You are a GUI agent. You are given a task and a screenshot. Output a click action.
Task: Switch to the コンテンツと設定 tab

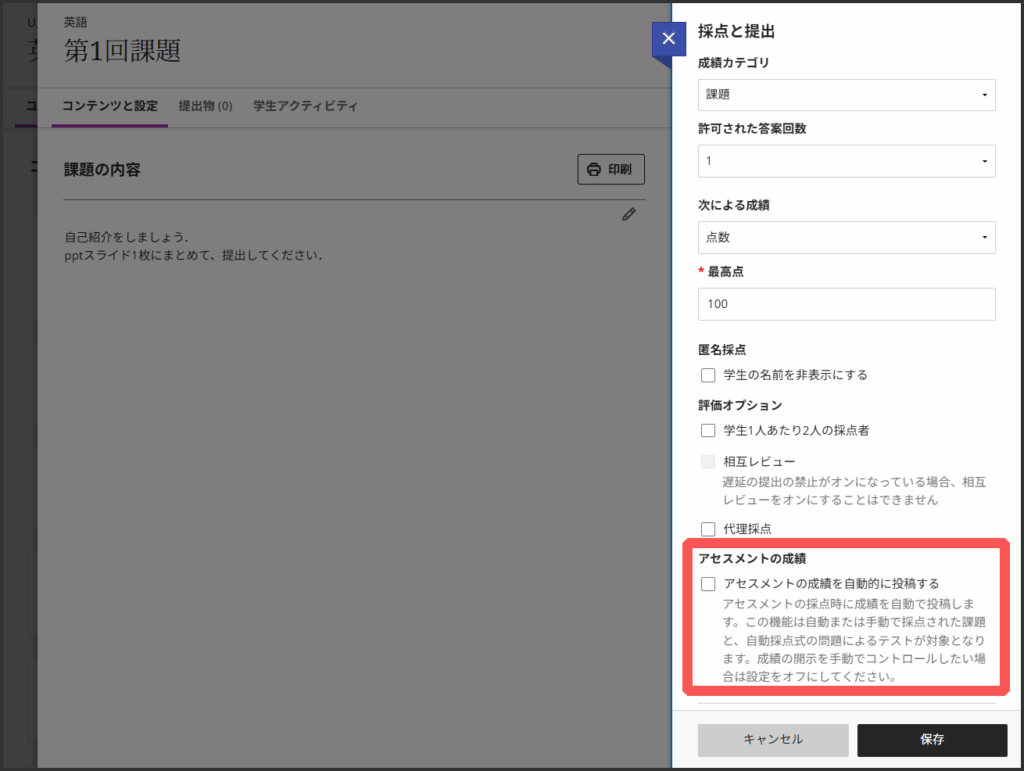click(x=110, y=106)
